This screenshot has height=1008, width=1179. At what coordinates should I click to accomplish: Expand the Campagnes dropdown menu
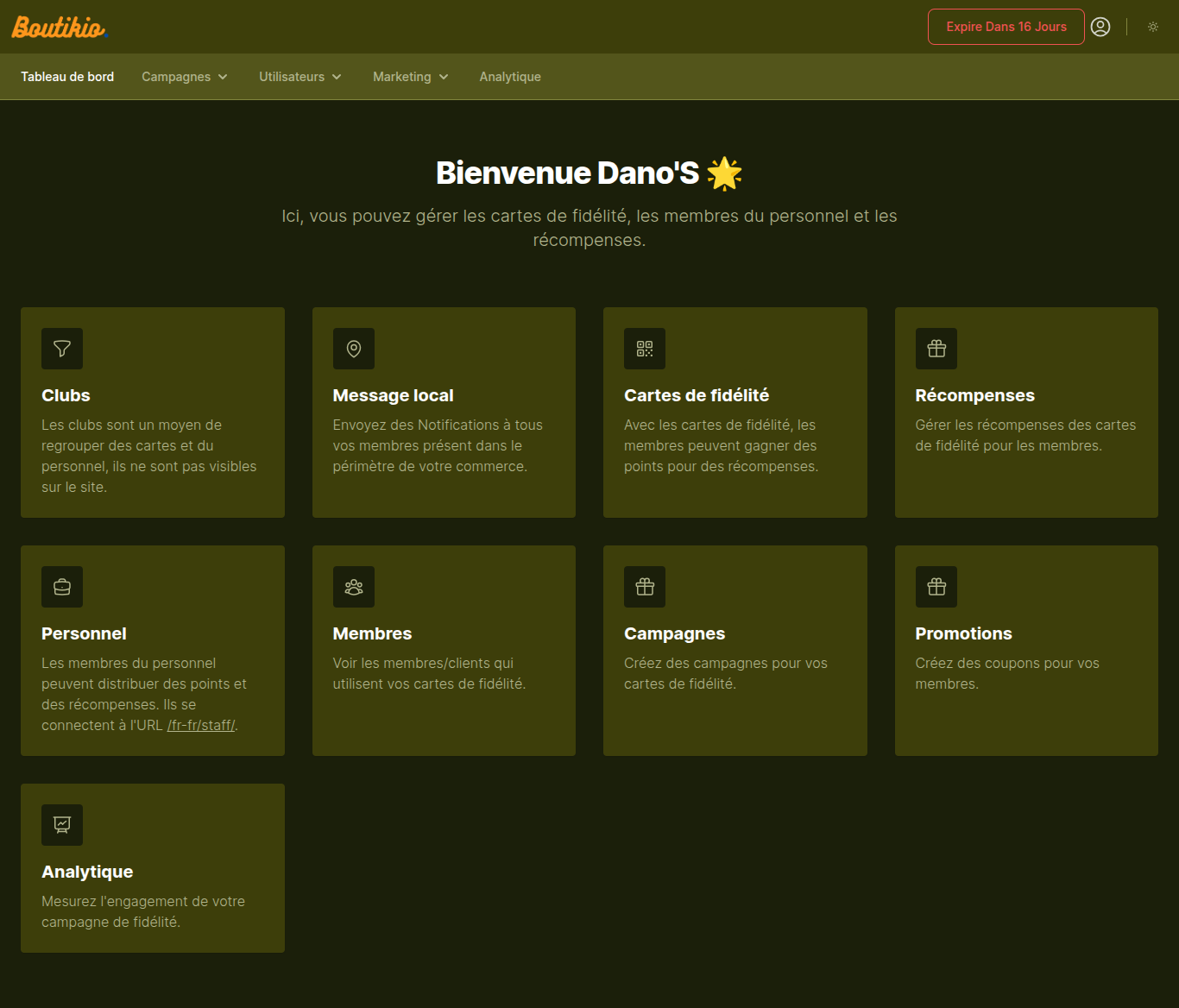click(x=185, y=77)
